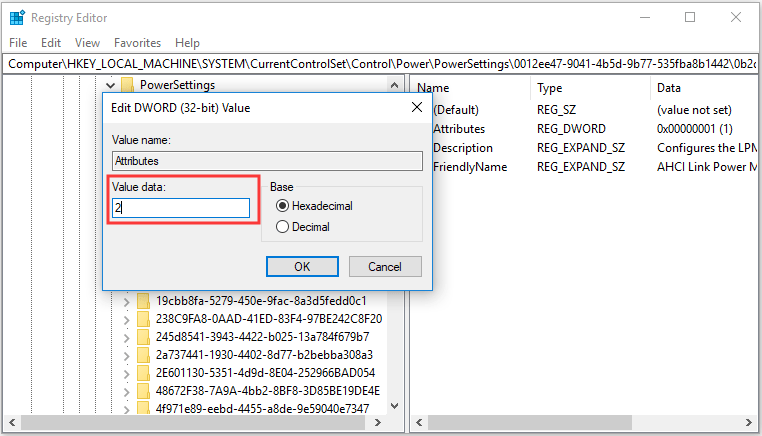762x436 pixels.
Task: Click tree pane vertical scroll up arrow
Action: [395, 86]
